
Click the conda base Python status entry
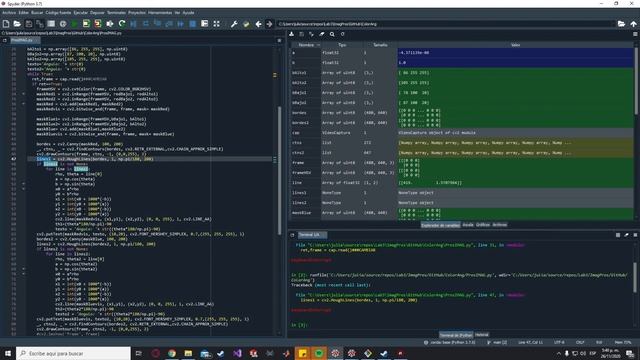[x=449, y=342]
